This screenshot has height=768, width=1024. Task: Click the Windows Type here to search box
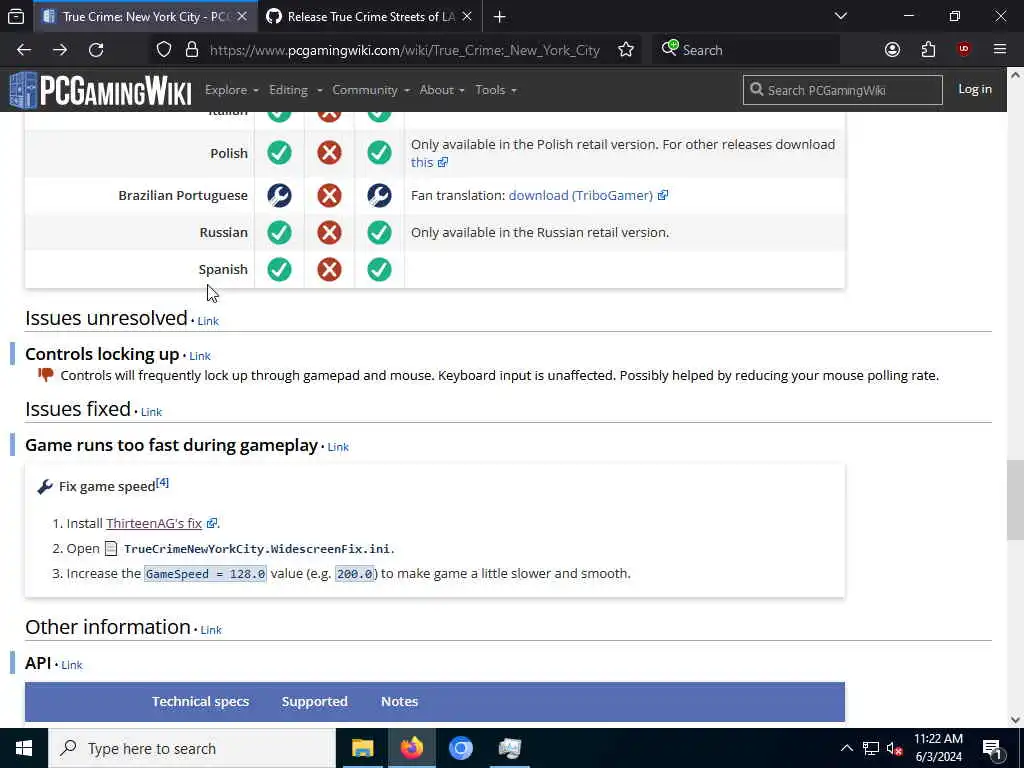click(x=192, y=748)
